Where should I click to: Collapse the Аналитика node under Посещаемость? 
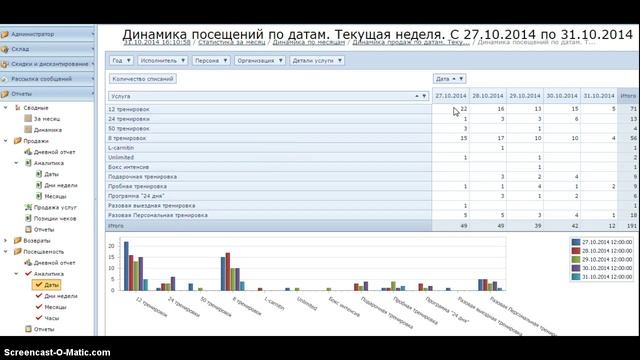pos(16,273)
